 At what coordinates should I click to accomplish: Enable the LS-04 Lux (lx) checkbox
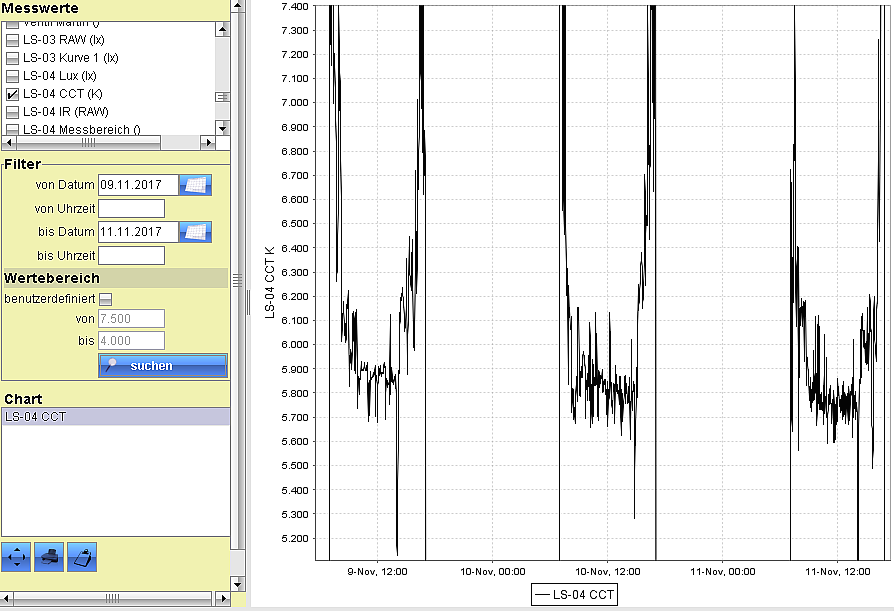click(13, 76)
